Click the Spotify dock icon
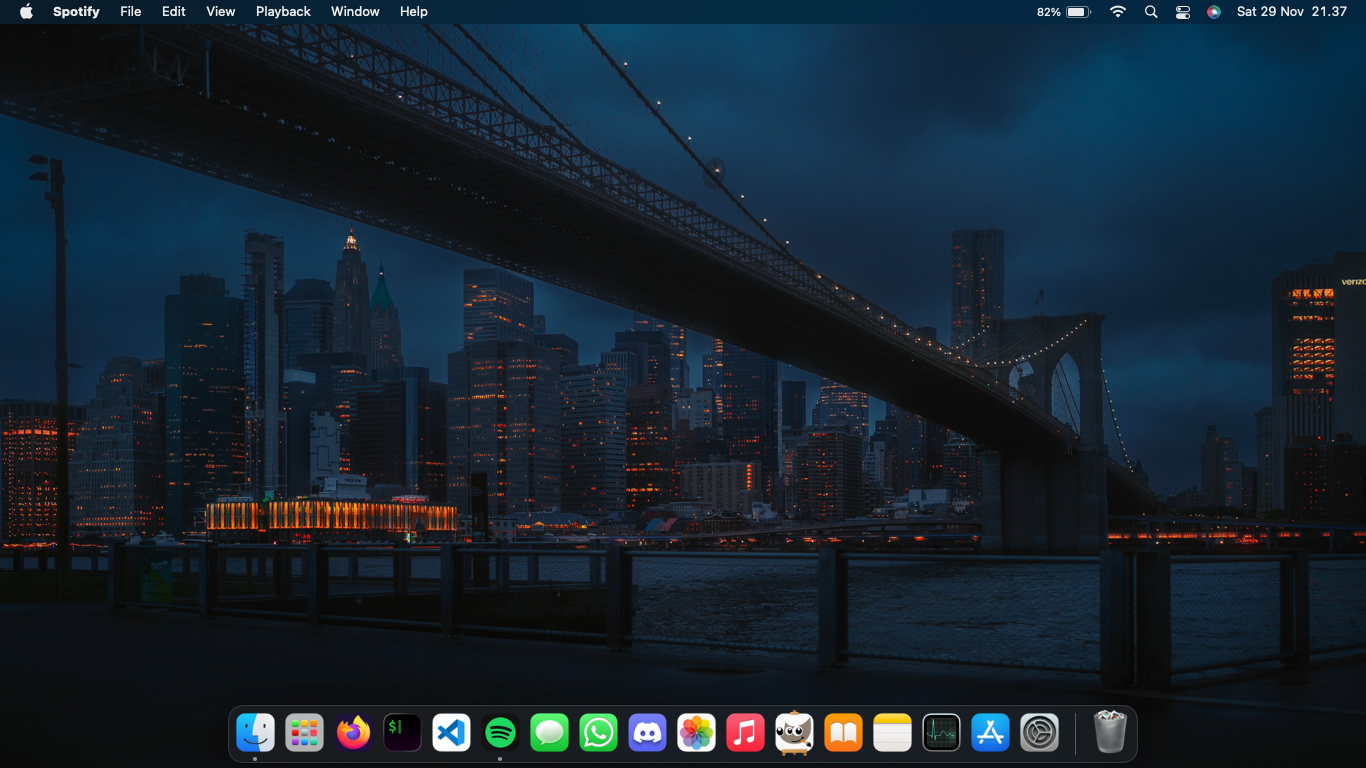1366x768 pixels. coord(500,732)
